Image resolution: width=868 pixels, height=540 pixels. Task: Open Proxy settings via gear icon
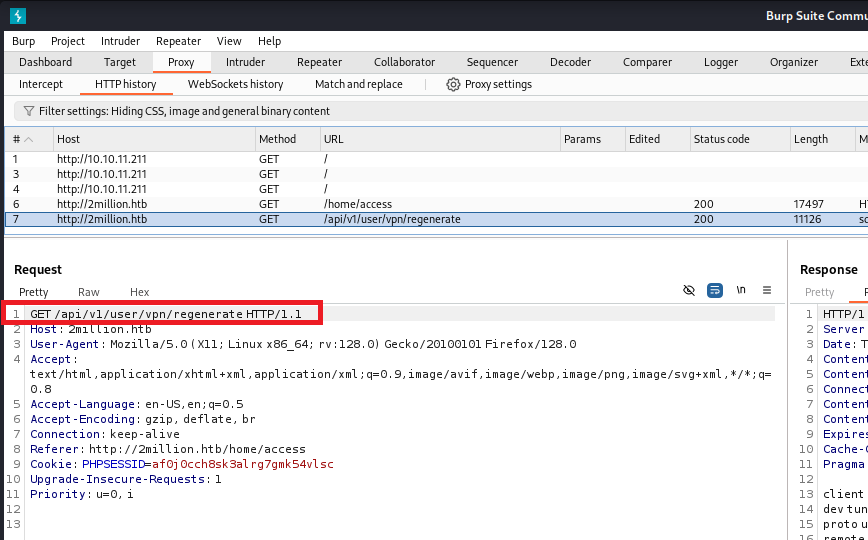453,85
